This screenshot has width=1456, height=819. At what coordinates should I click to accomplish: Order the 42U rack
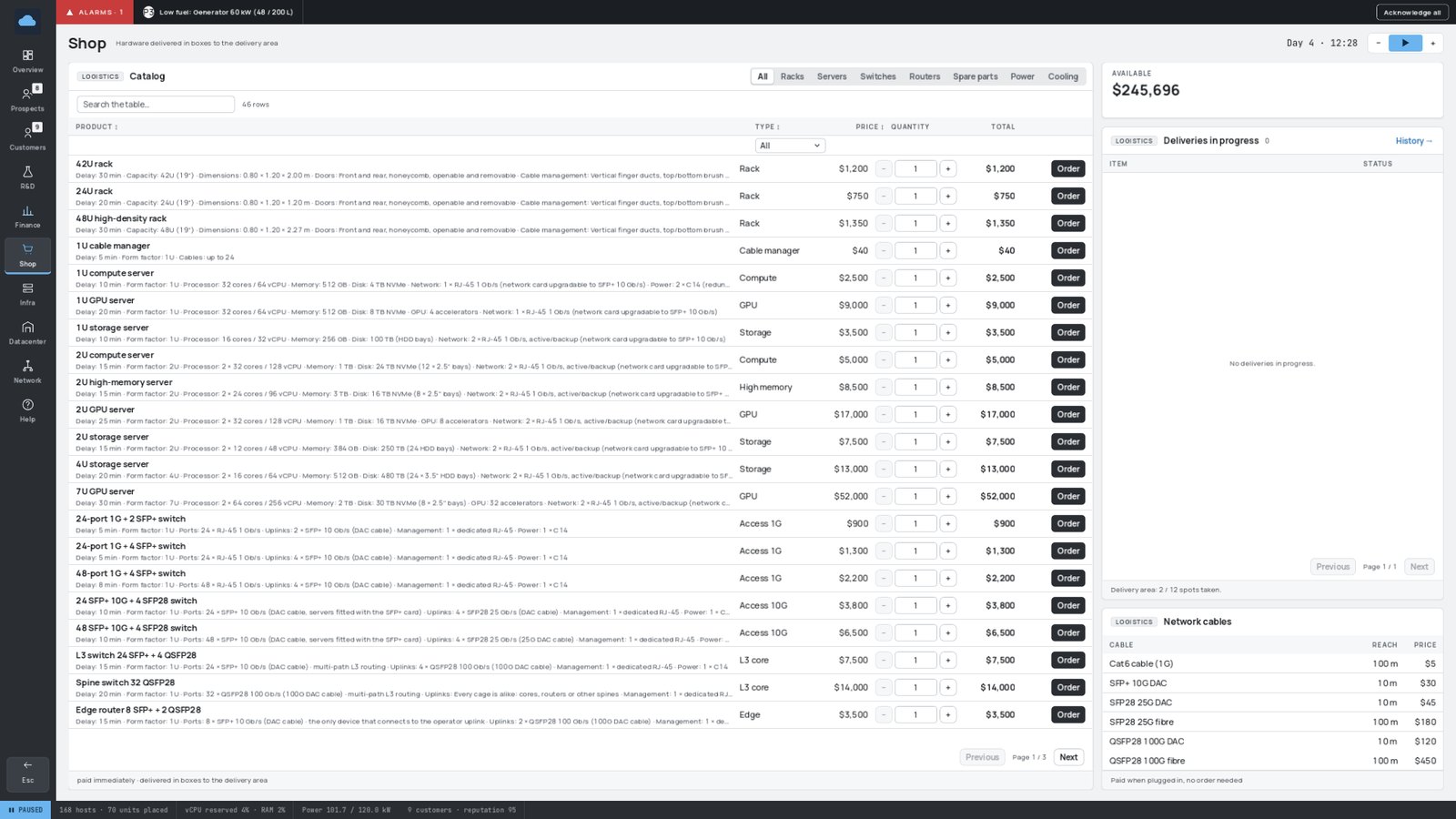click(x=1068, y=168)
